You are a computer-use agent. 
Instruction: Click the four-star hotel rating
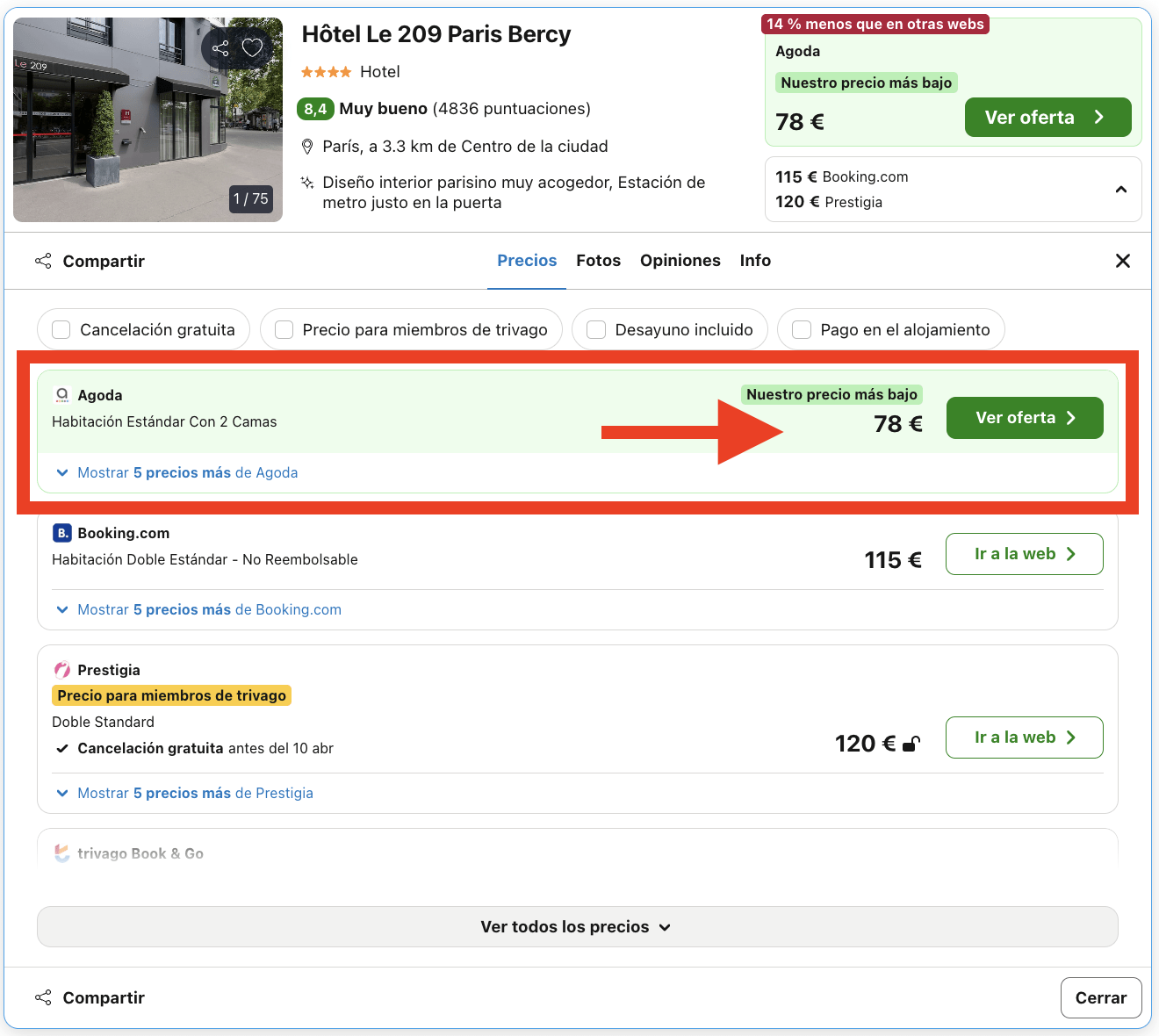click(326, 72)
